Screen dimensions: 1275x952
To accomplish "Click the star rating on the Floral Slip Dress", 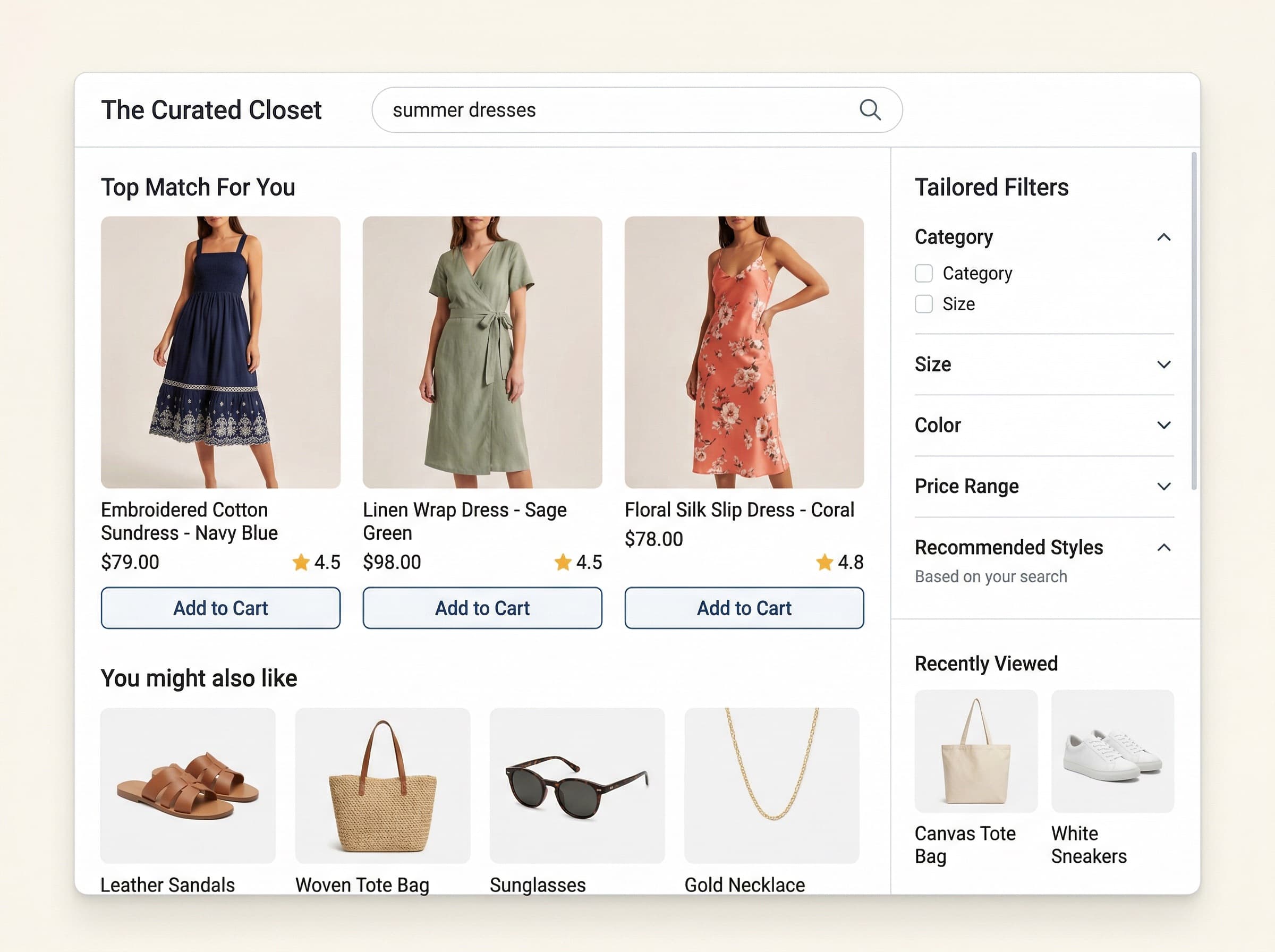I will coord(841,562).
